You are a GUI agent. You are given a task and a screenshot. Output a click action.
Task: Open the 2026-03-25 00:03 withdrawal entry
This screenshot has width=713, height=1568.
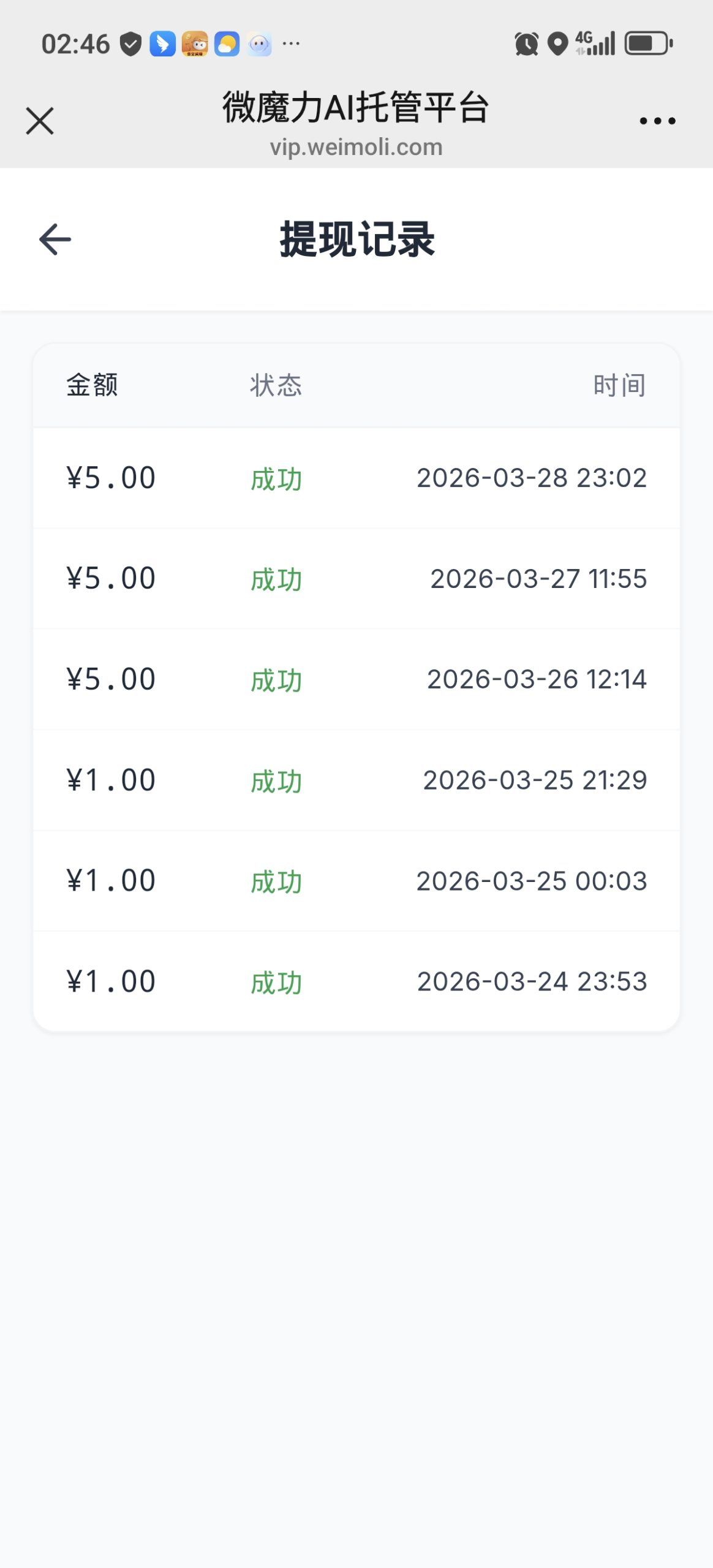point(356,881)
